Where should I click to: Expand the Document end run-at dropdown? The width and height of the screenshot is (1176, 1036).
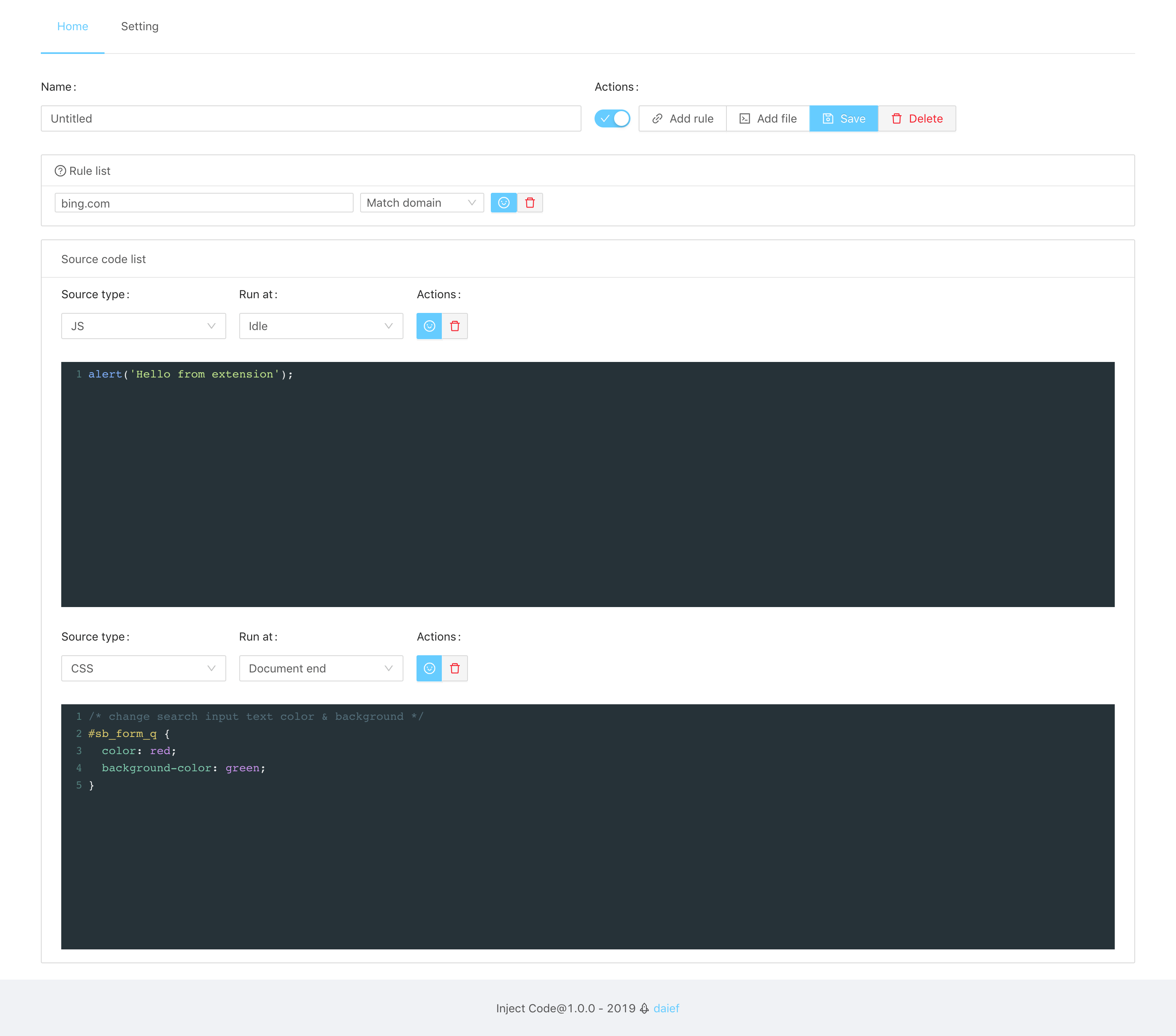click(x=321, y=668)
